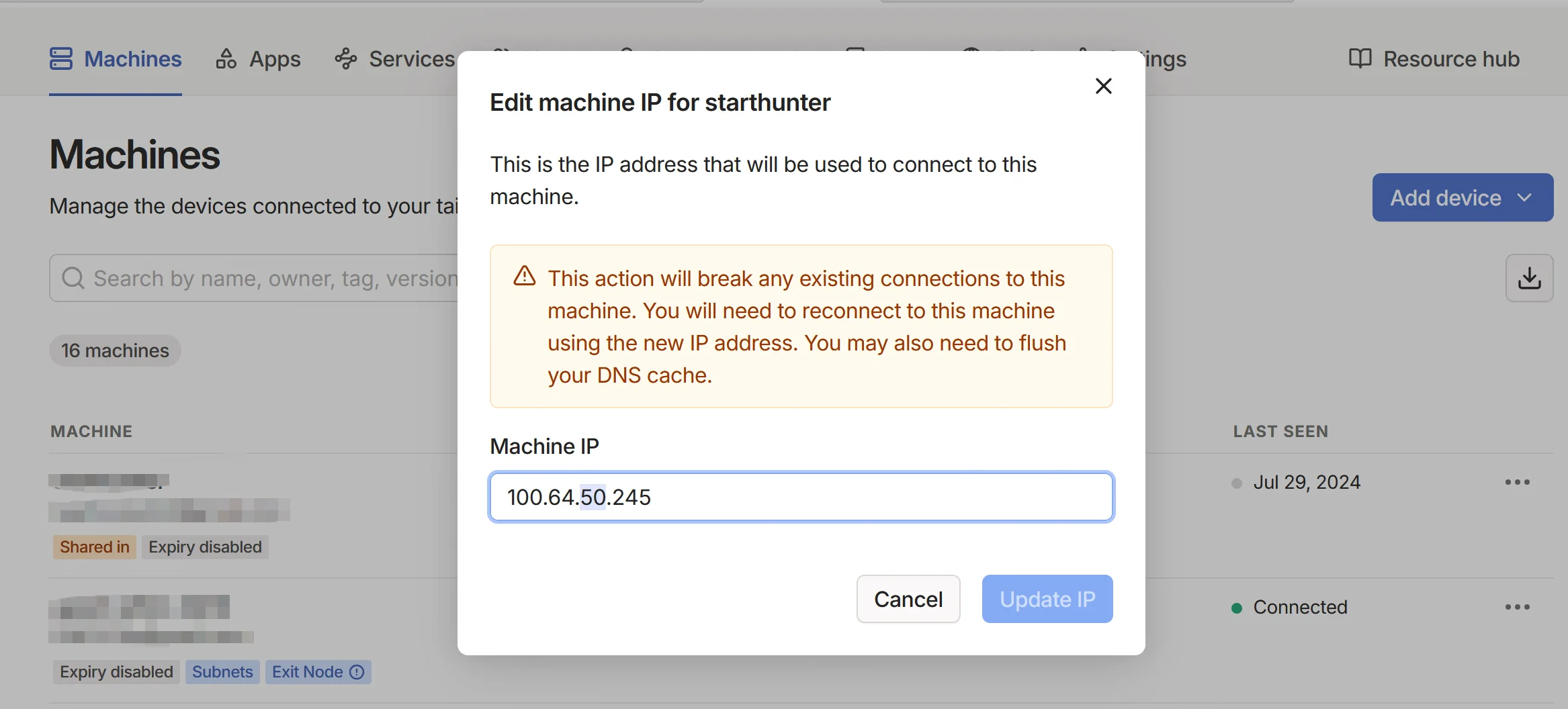Click the export download icon button
The height and width of the screenshot is (709, 1568).
click(1529, 278)
